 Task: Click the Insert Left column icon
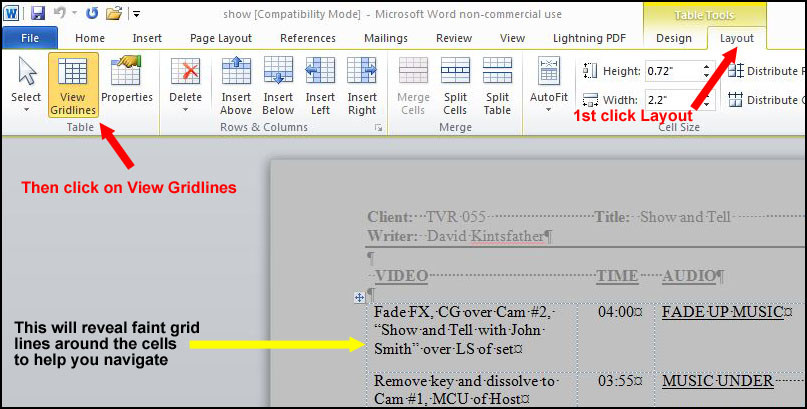320,85
